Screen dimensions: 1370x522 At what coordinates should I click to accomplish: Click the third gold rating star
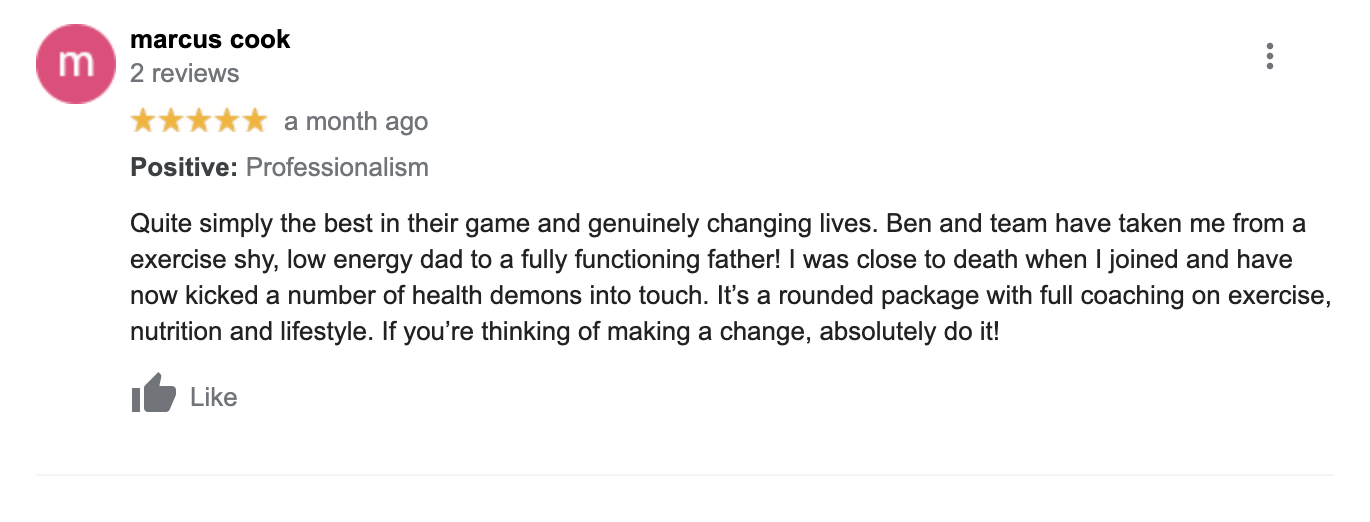[x=199, y=121]
